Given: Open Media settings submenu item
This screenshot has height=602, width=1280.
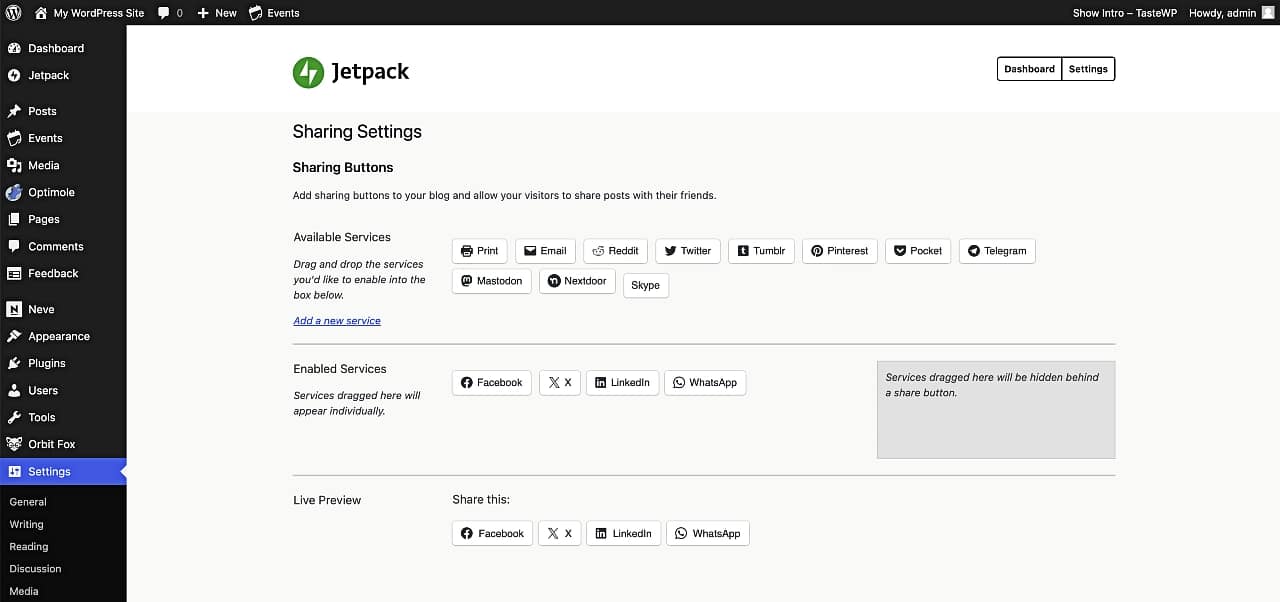Looking at the screenshot, I should [24, 591].
